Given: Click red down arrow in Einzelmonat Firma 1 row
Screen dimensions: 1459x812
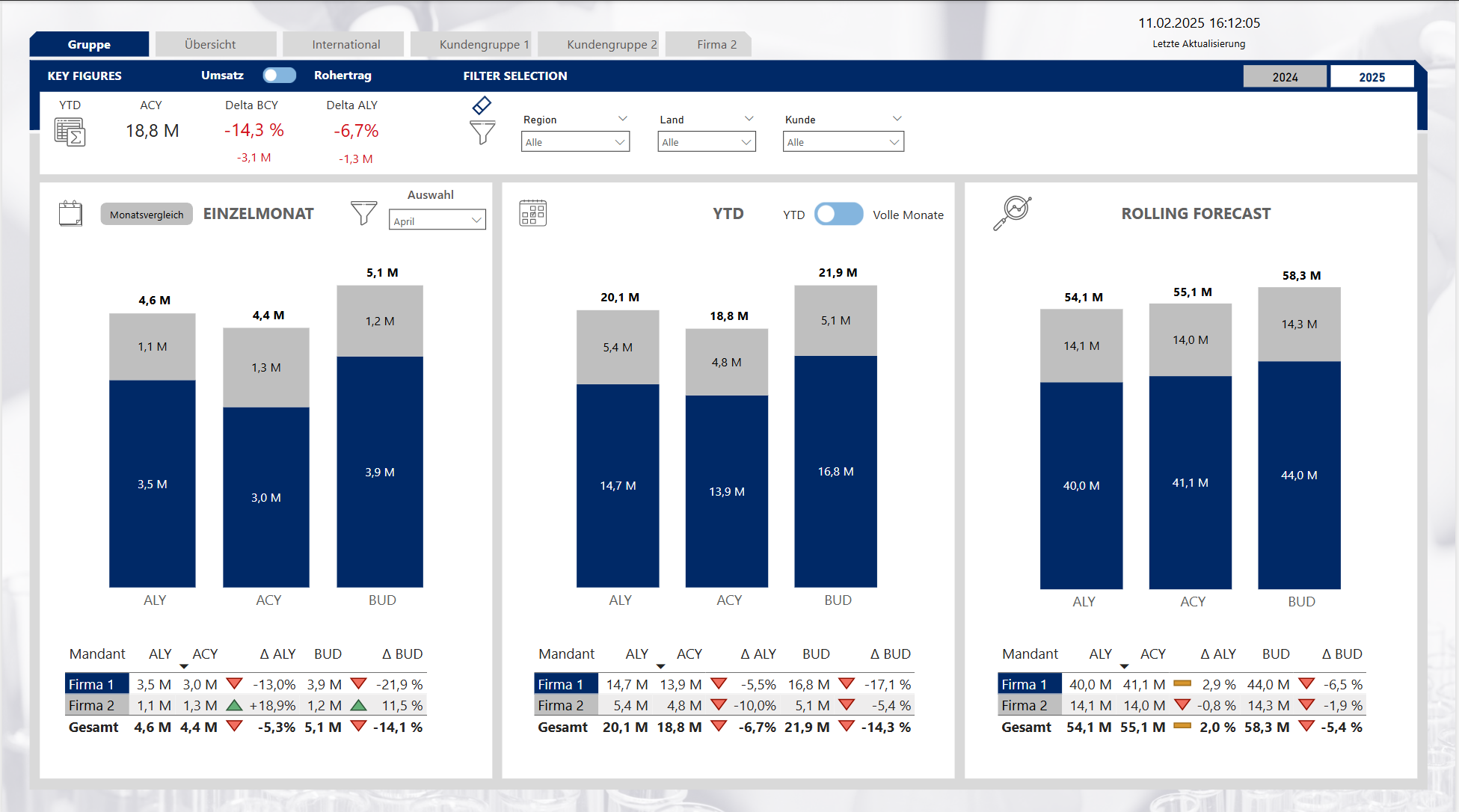Looking at the screenshot, I should pyautogui.click(x=235, y=683).
